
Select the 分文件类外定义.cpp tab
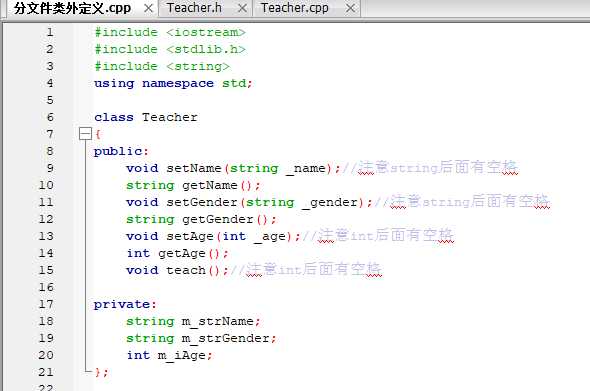coord(73,8)
